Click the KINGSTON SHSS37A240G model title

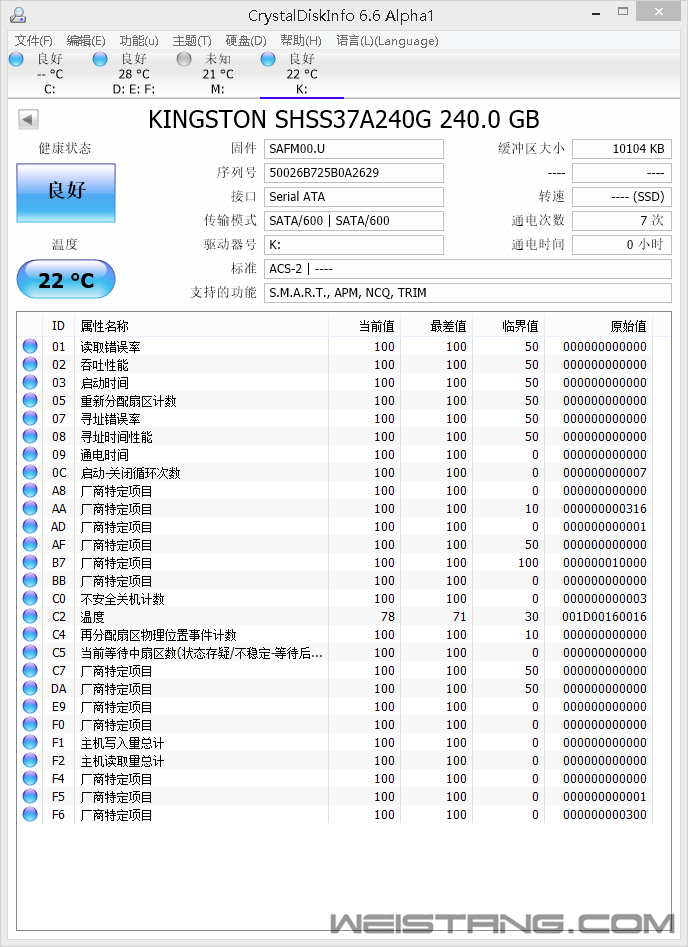(x=344, y=120)
